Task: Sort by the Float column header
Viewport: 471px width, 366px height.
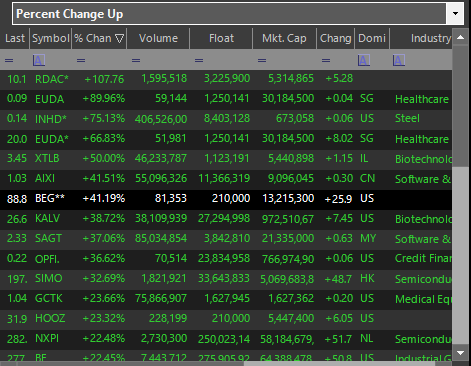Action: [221, 38]
